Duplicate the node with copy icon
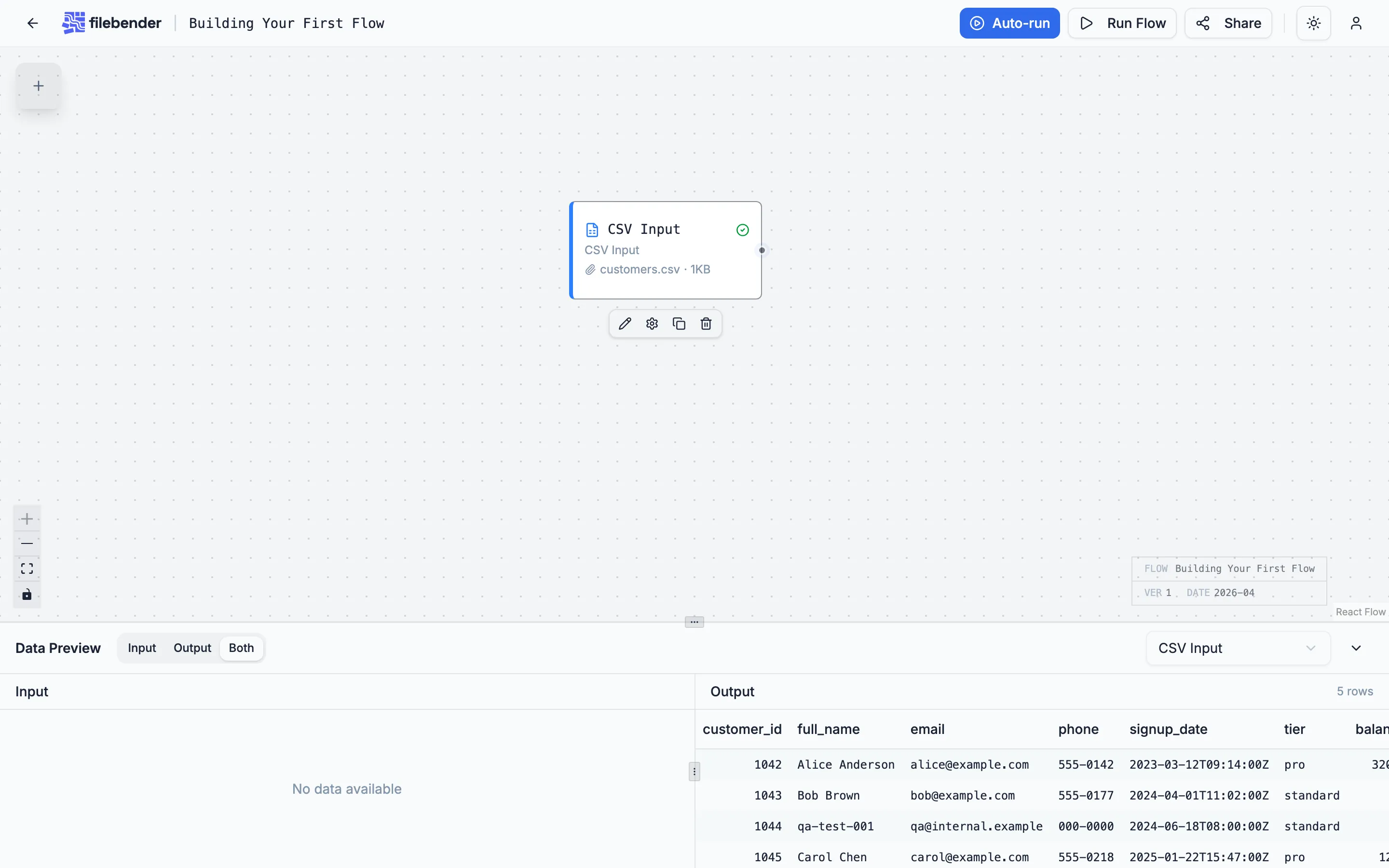This screenshot has width=1389, height=868. pos(679,324)
